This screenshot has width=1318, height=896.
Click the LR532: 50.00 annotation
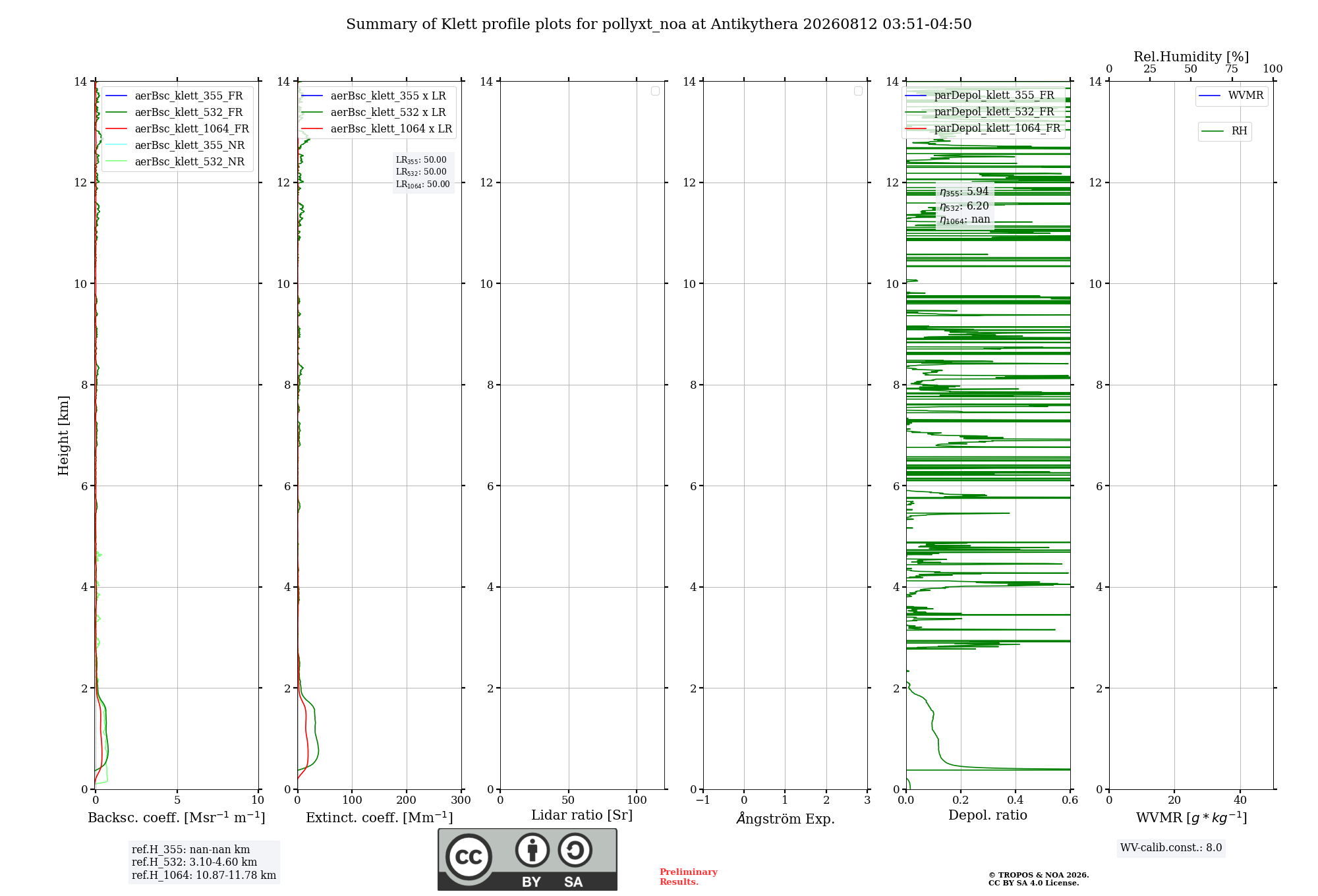[x=421, y=172]
